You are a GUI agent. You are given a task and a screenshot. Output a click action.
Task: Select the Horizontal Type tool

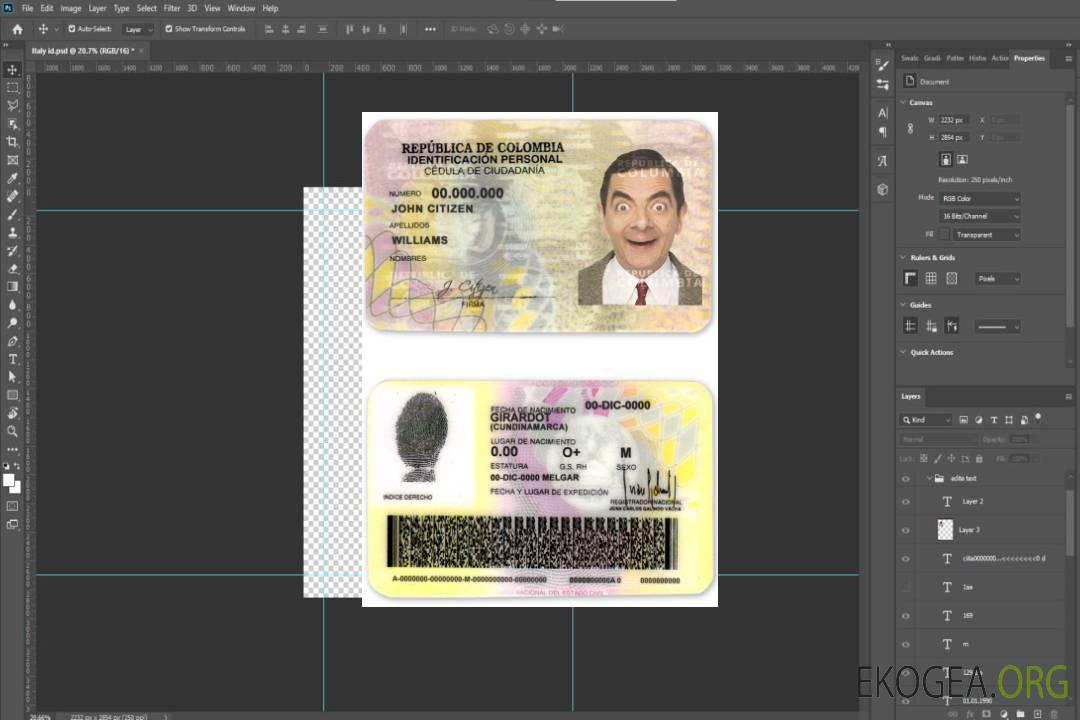(x=12, y=359)
